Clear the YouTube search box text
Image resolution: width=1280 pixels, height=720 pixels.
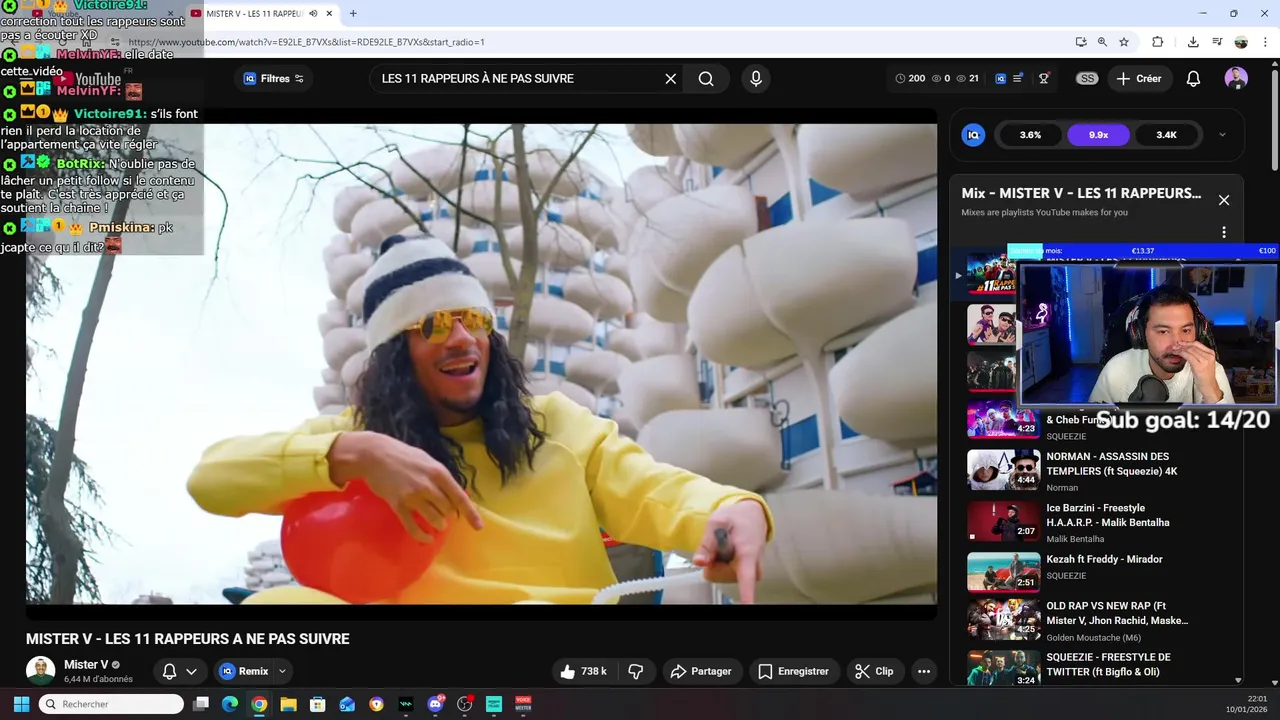670,79
